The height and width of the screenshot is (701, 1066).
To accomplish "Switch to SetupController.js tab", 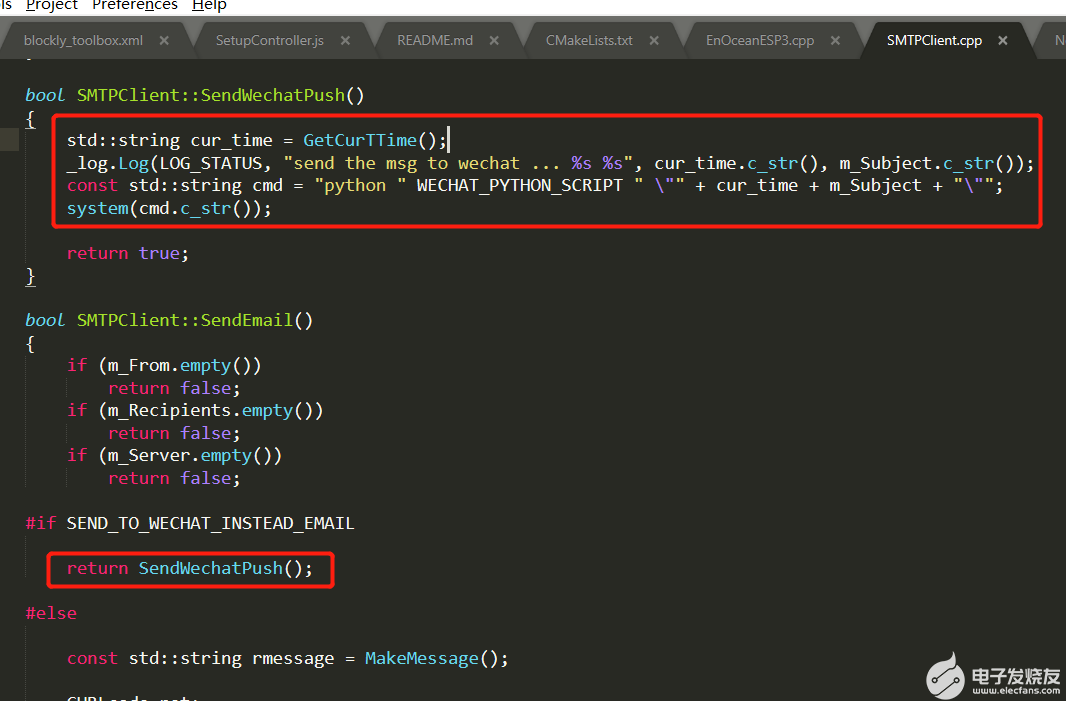I will pyautogui.click(x=269, y=41).
